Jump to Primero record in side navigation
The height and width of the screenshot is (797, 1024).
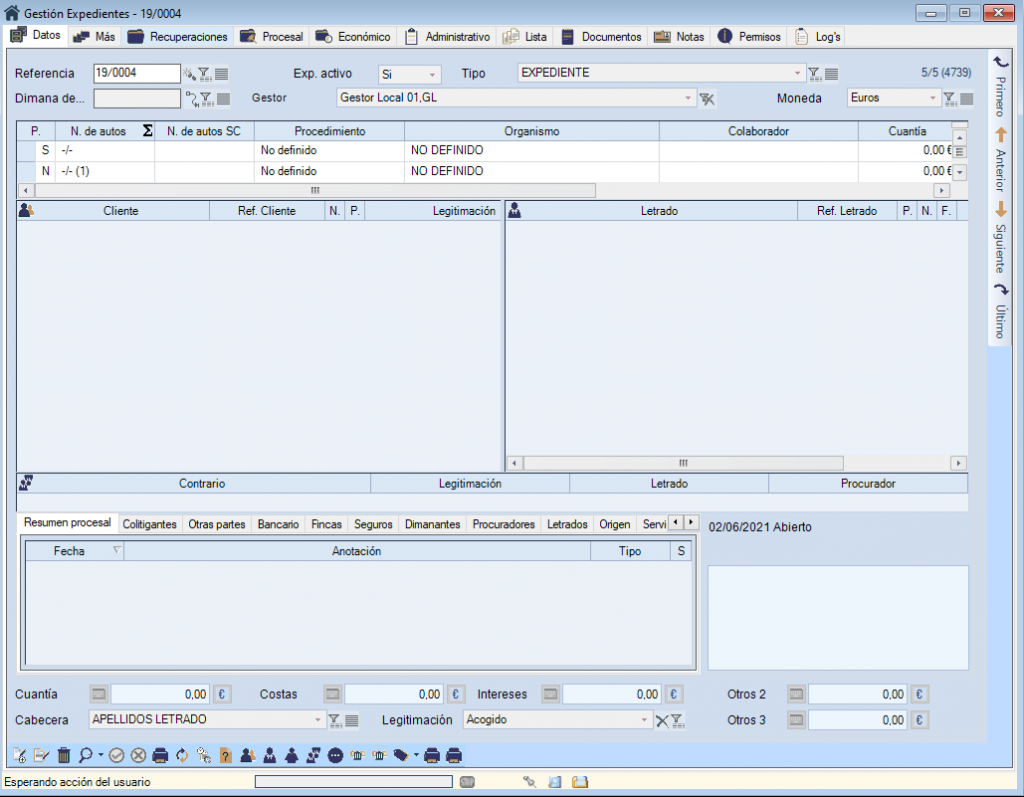[999, 88]
